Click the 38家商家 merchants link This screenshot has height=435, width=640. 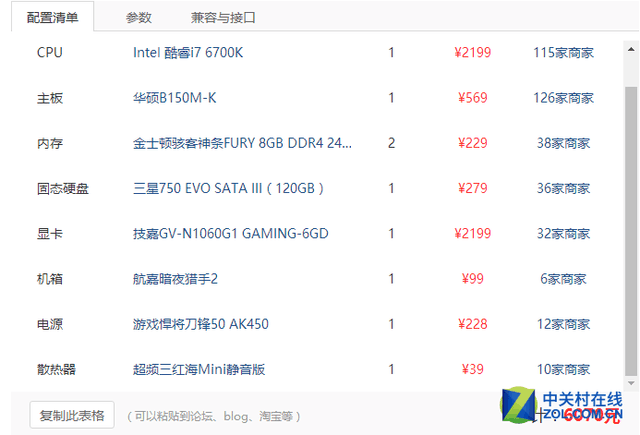pos(563,143)
